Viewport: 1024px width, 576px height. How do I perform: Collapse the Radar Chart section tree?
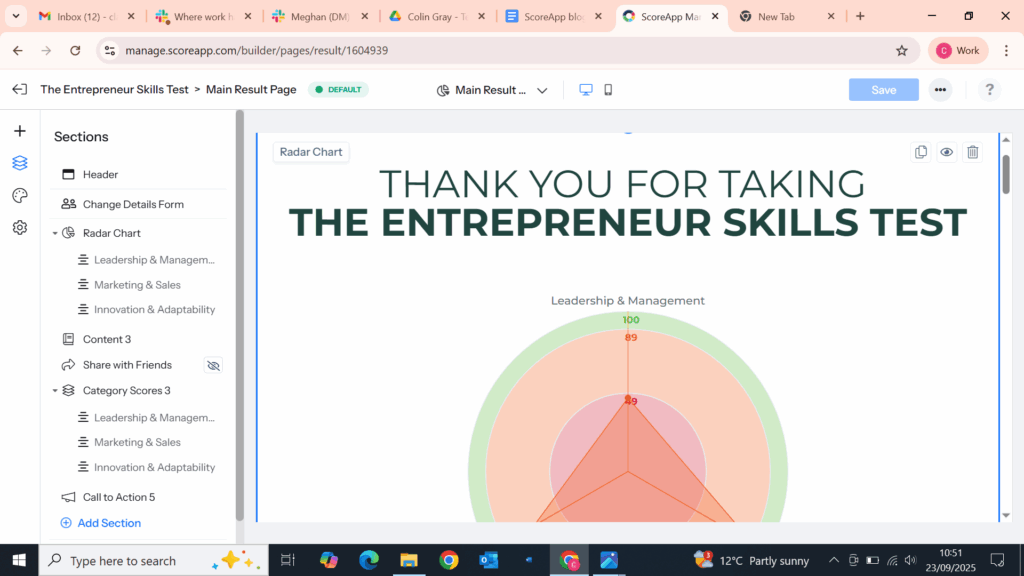pyautogui.click(x=55, y=232)
